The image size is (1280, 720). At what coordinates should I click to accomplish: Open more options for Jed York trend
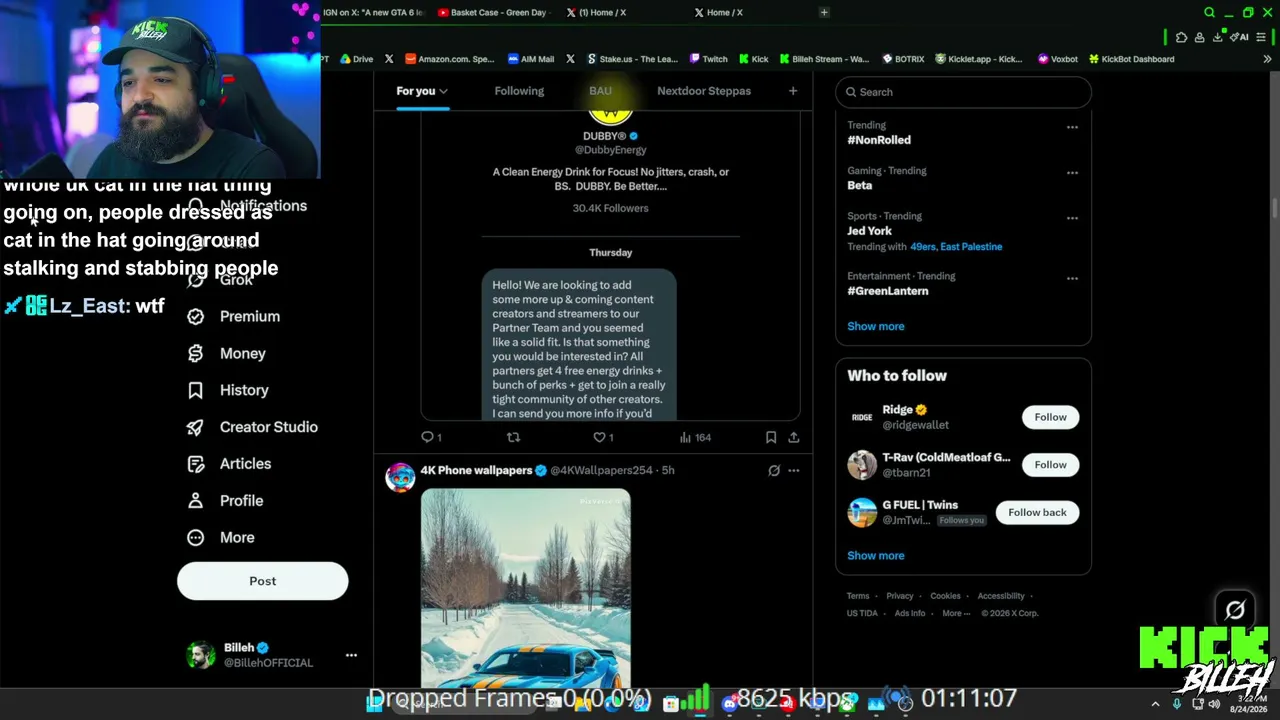click(1072, 217)
